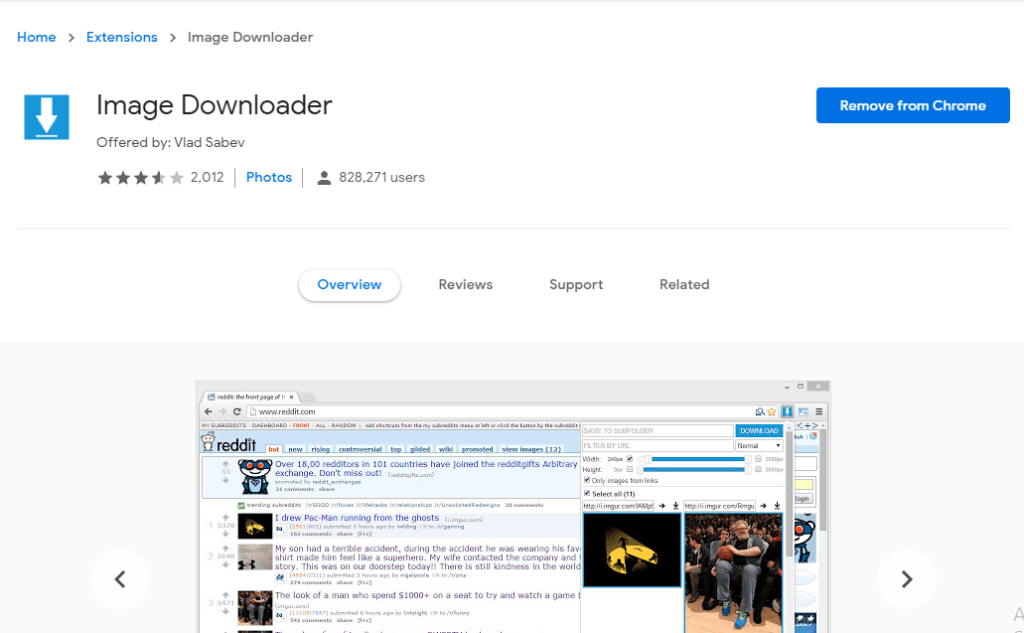The width and height of the screenshot is (1024, 633).
Task: Adjust the Width slider handle
Action: [646, 459]
